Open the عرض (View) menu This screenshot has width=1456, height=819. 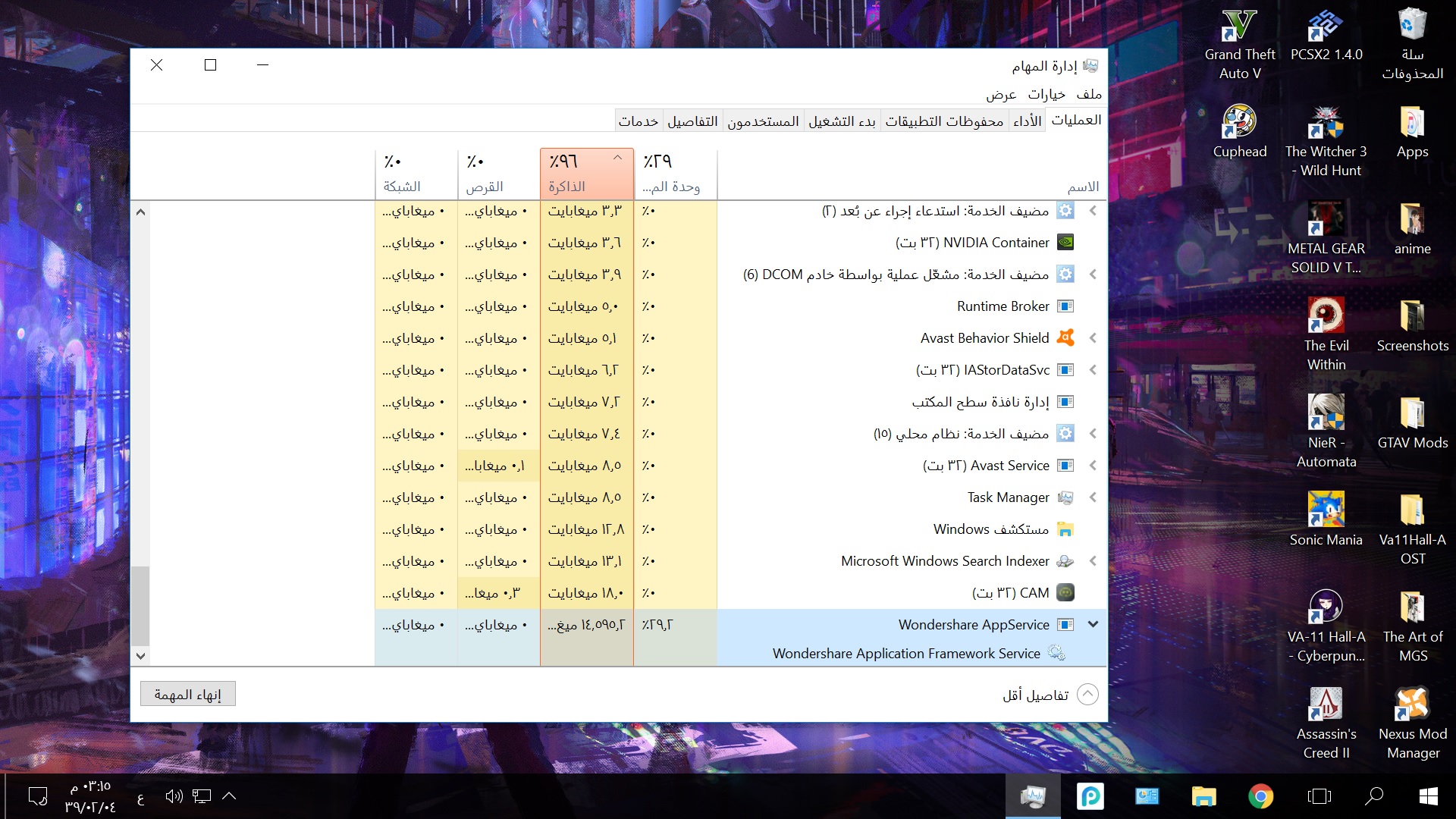coord(1001,94)
